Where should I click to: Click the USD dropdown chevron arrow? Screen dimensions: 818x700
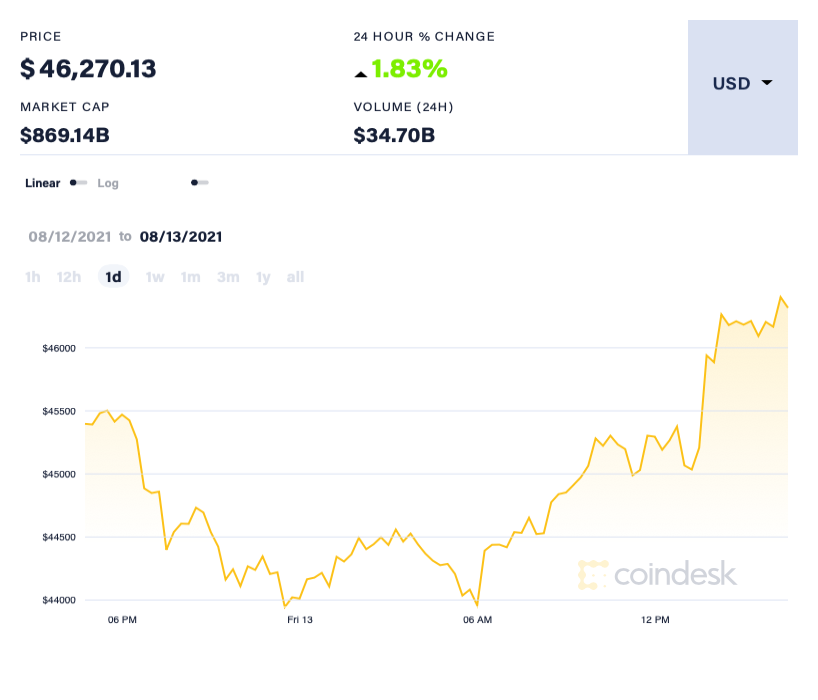click(766, 84)
